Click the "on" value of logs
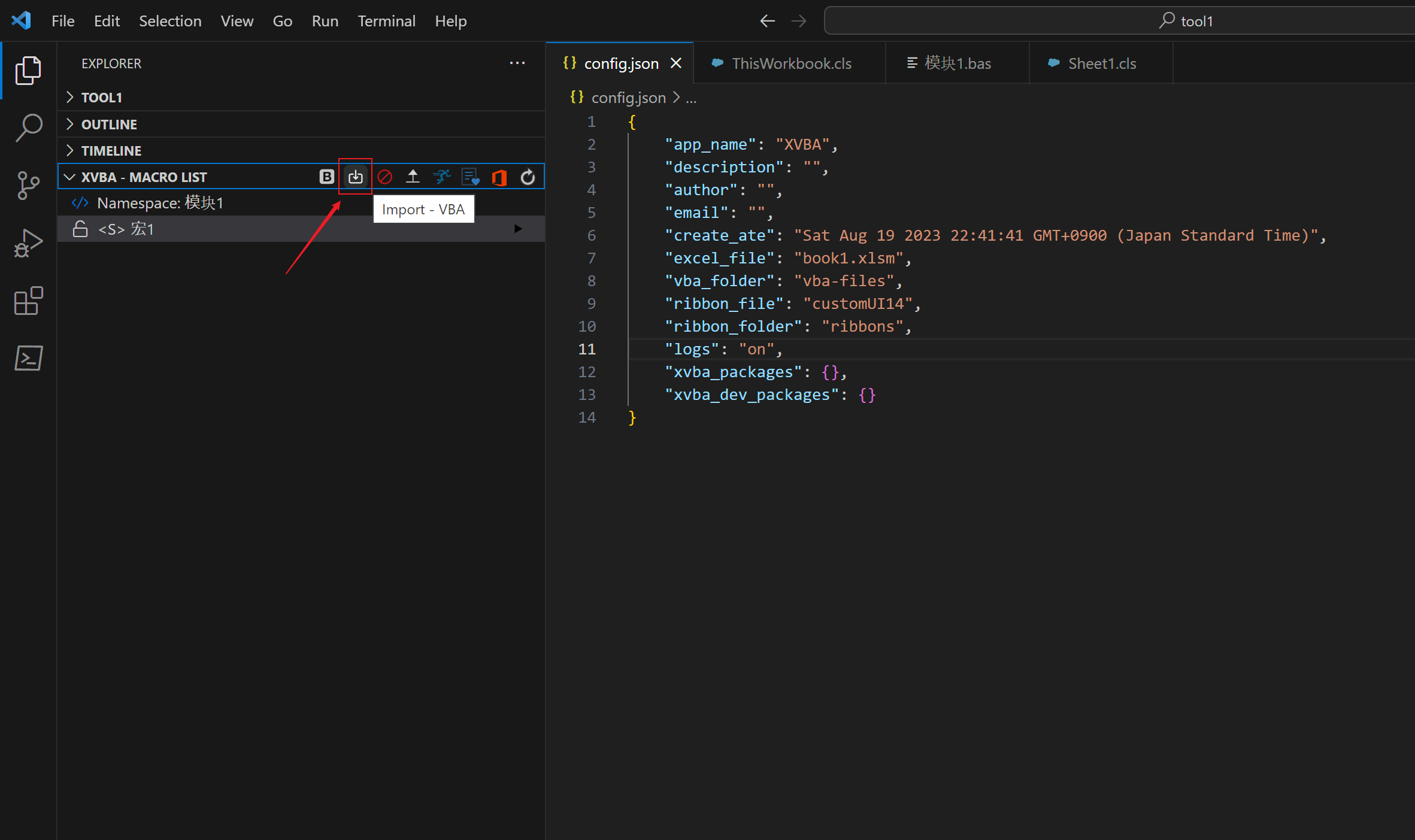The width and height of the screenshot is (1415, 840). (757, 350)
